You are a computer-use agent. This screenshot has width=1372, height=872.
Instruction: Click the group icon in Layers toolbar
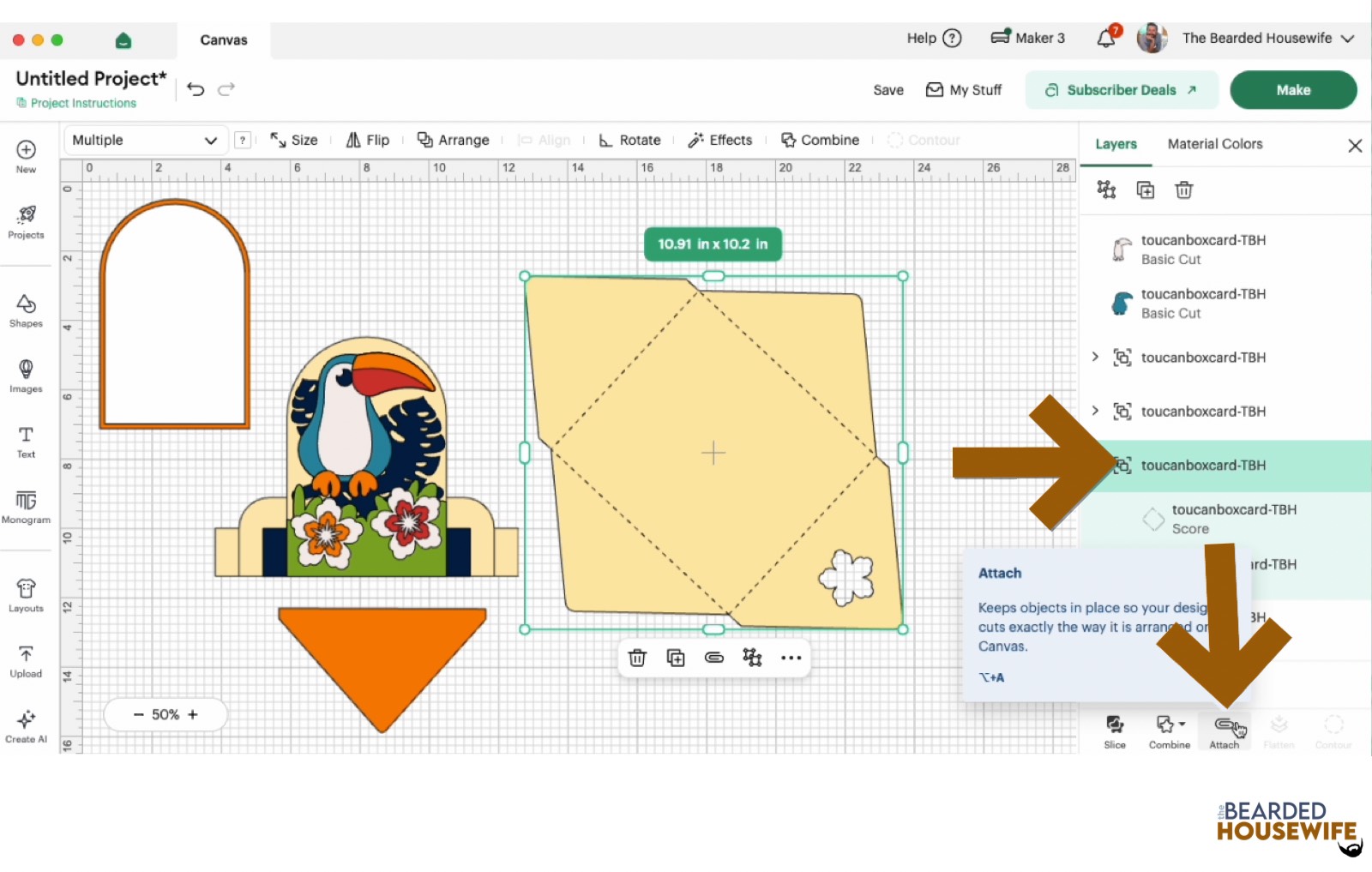pyautogui.click(x=1107, y=189)
